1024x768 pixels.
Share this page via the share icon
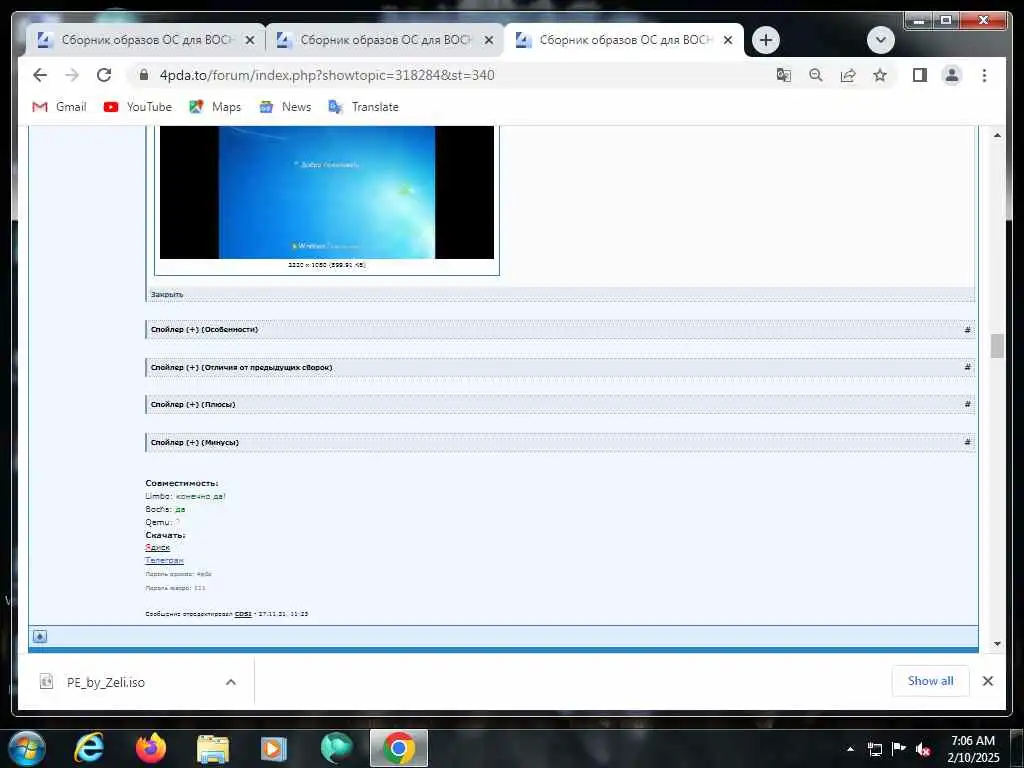pyautogui.click(x=848, y=75)
